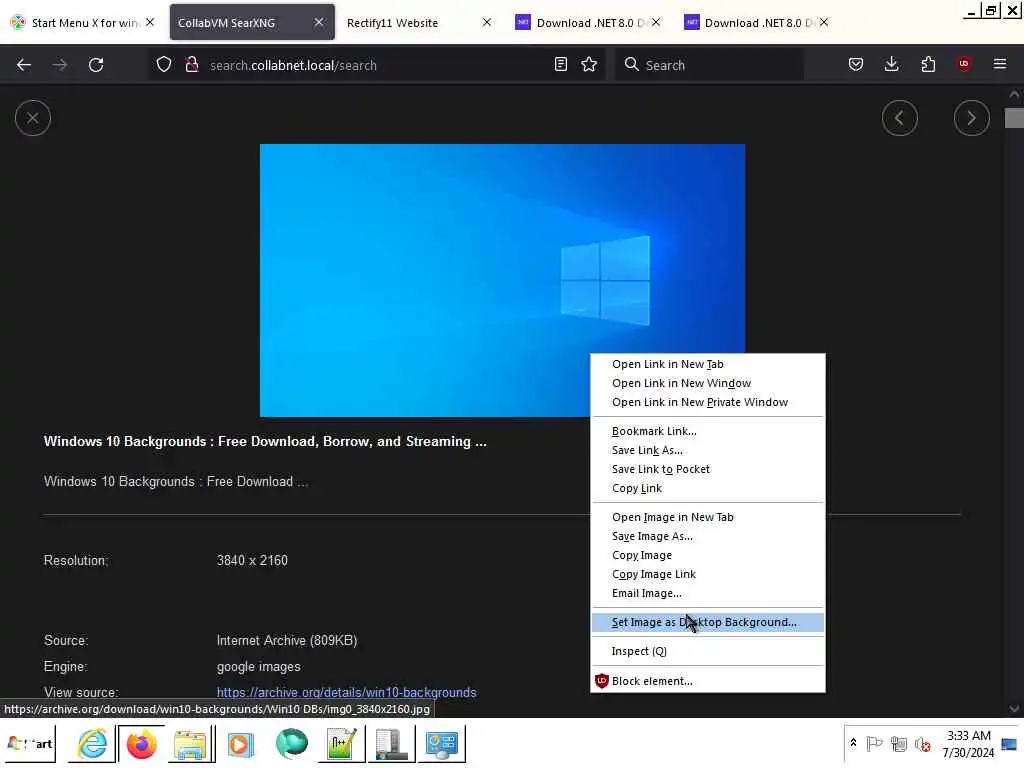
Task: Open the tracking protection shield icon
Action: [164, 65]
